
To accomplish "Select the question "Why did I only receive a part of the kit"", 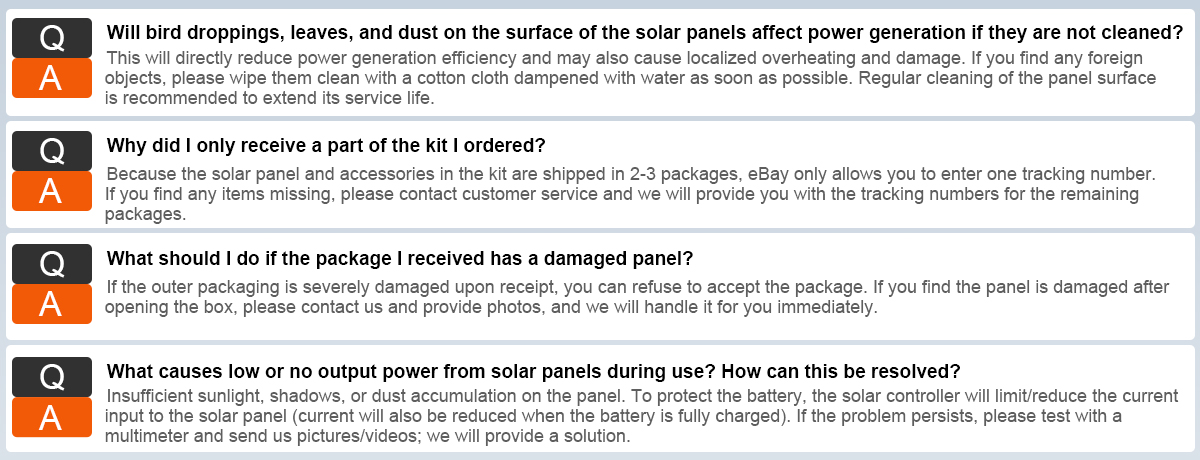I will 326,145.
